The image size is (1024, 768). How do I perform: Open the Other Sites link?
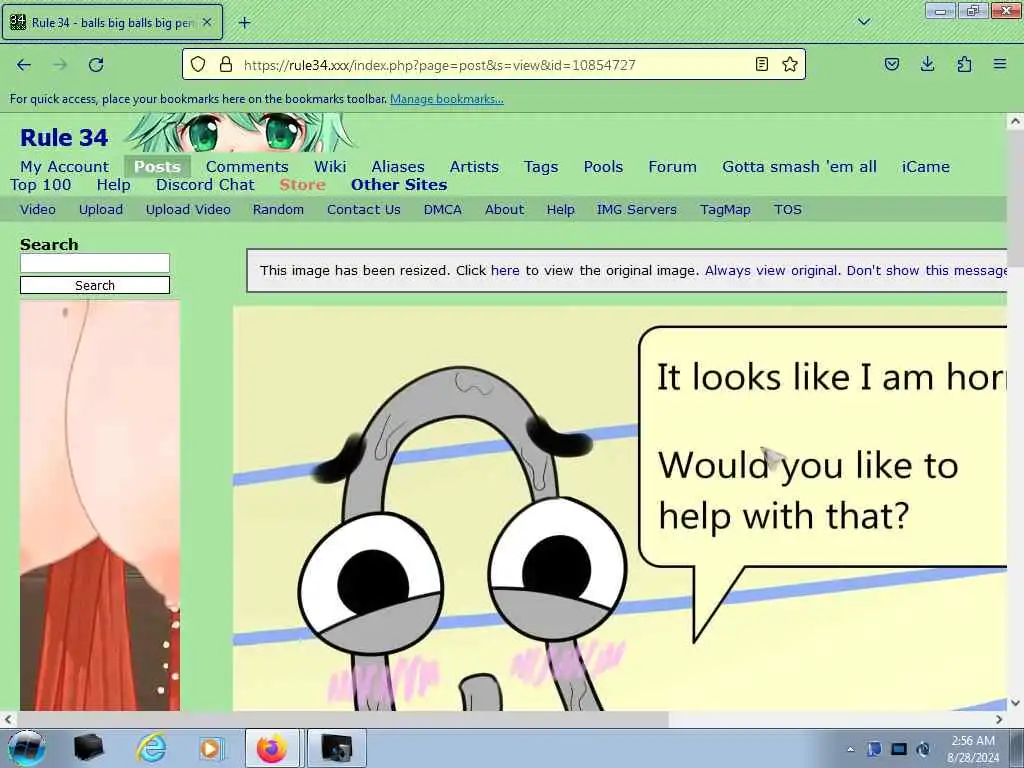point(399,185)
